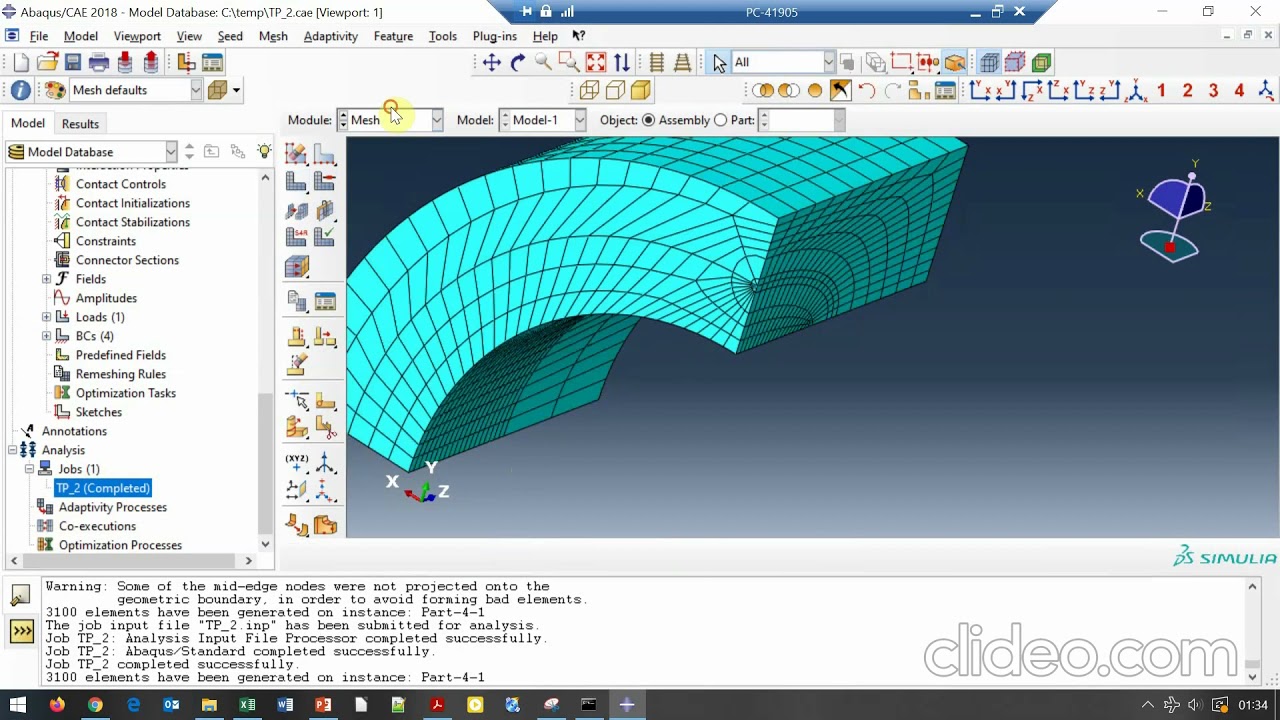1280x720 pixels.
Task: Create a new model database
Action: (x=21, y=63)
